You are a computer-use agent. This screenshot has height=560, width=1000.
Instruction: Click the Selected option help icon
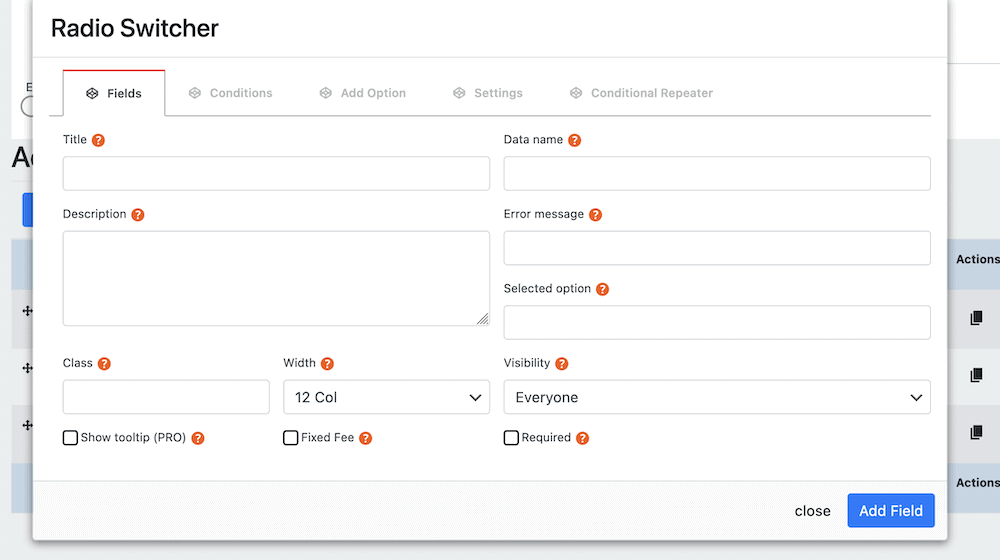pos(602,289)
